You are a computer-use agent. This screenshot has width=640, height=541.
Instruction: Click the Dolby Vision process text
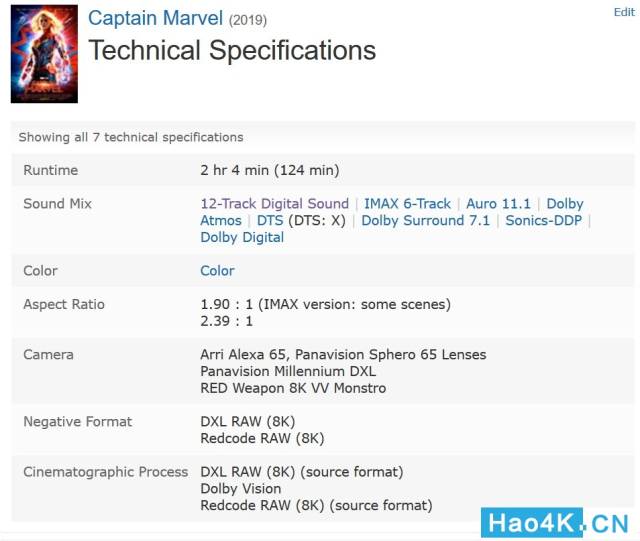pos(240,489)
